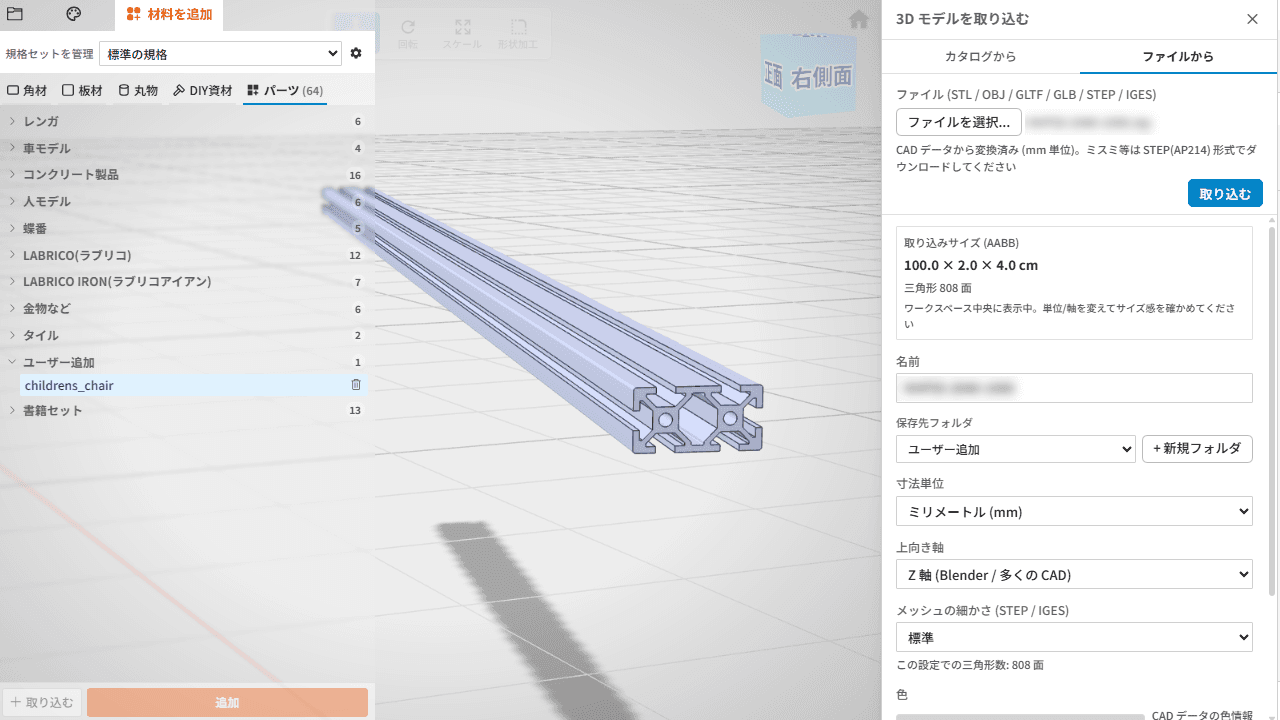The height and width of the screenshot is (720, 1280).
Task: Click the orange 追加 button
Action: pyautogui.click(x=227, y=702)
